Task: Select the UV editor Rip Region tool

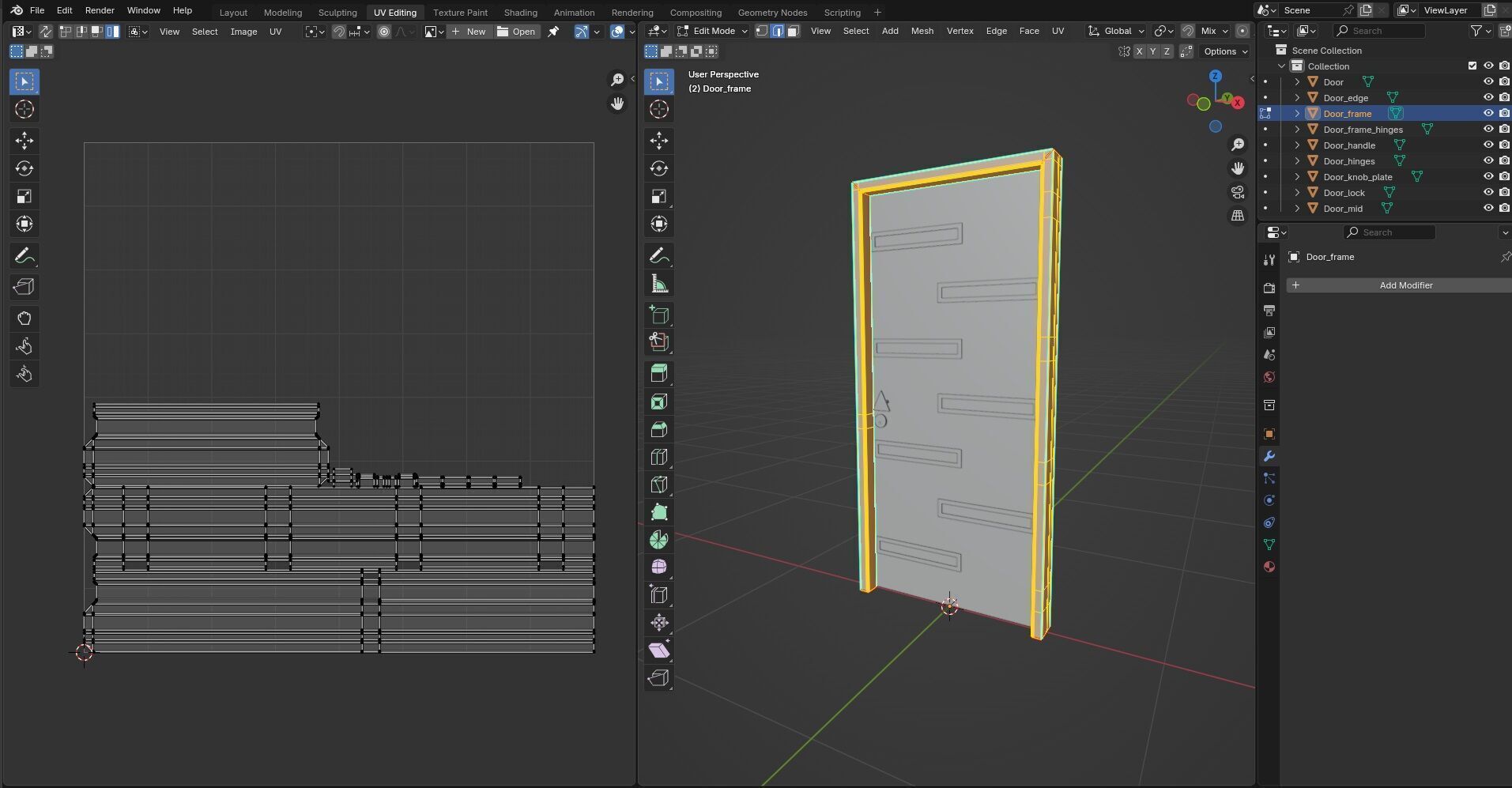Action: coord(25,287)
